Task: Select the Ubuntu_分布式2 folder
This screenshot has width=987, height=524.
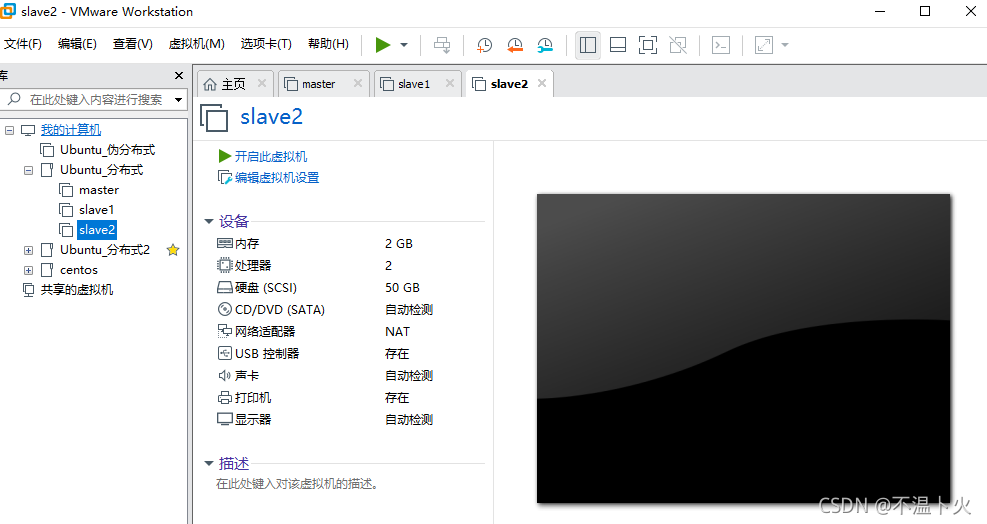Action: (x=105, y=250)
